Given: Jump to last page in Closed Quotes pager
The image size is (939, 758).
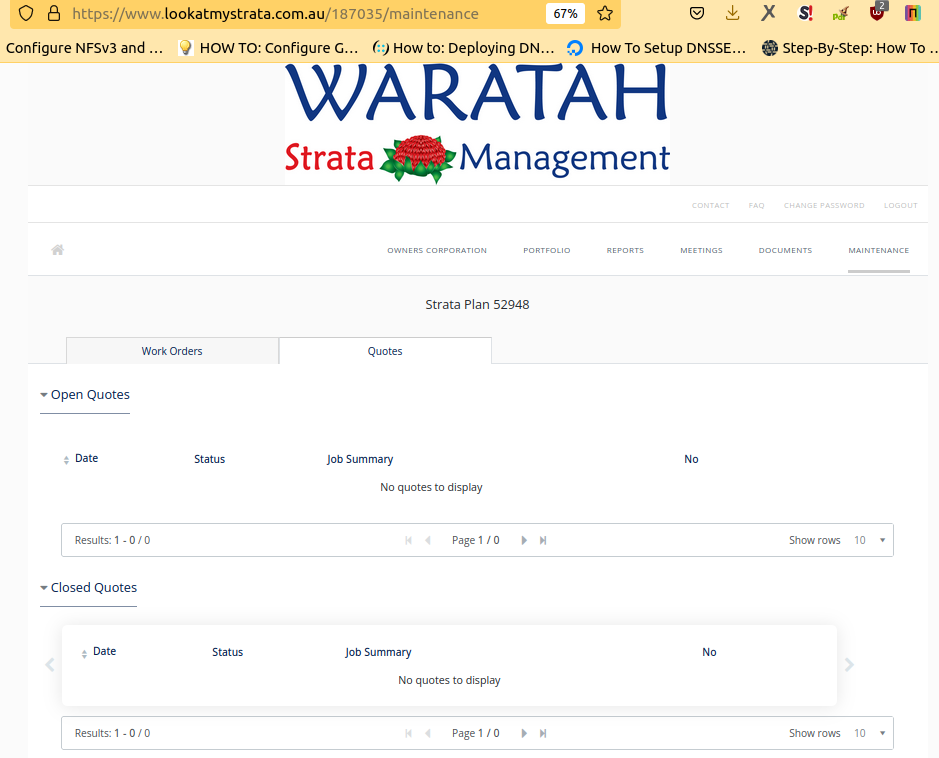Looking at the screenshot, I should point(543,733).
